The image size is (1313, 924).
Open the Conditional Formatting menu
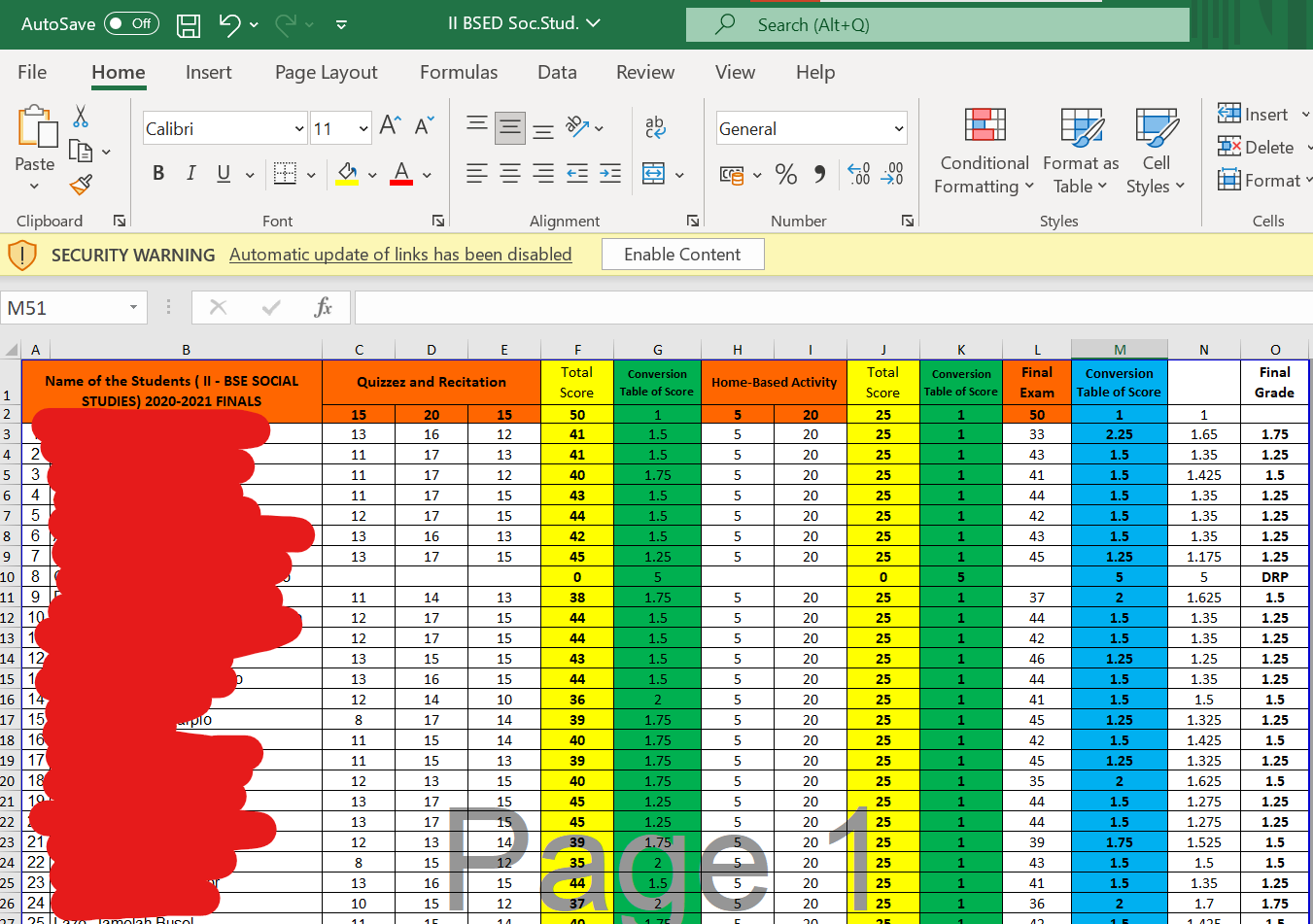(x=985, y=151)
